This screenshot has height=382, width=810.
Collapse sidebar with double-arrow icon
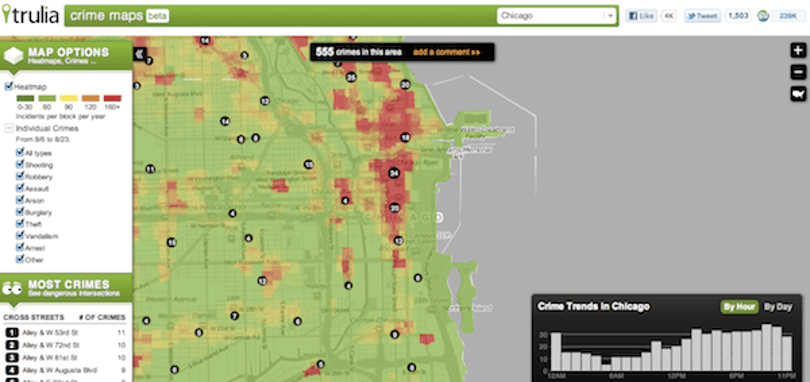pyautogui.click(x=139, y=54)
